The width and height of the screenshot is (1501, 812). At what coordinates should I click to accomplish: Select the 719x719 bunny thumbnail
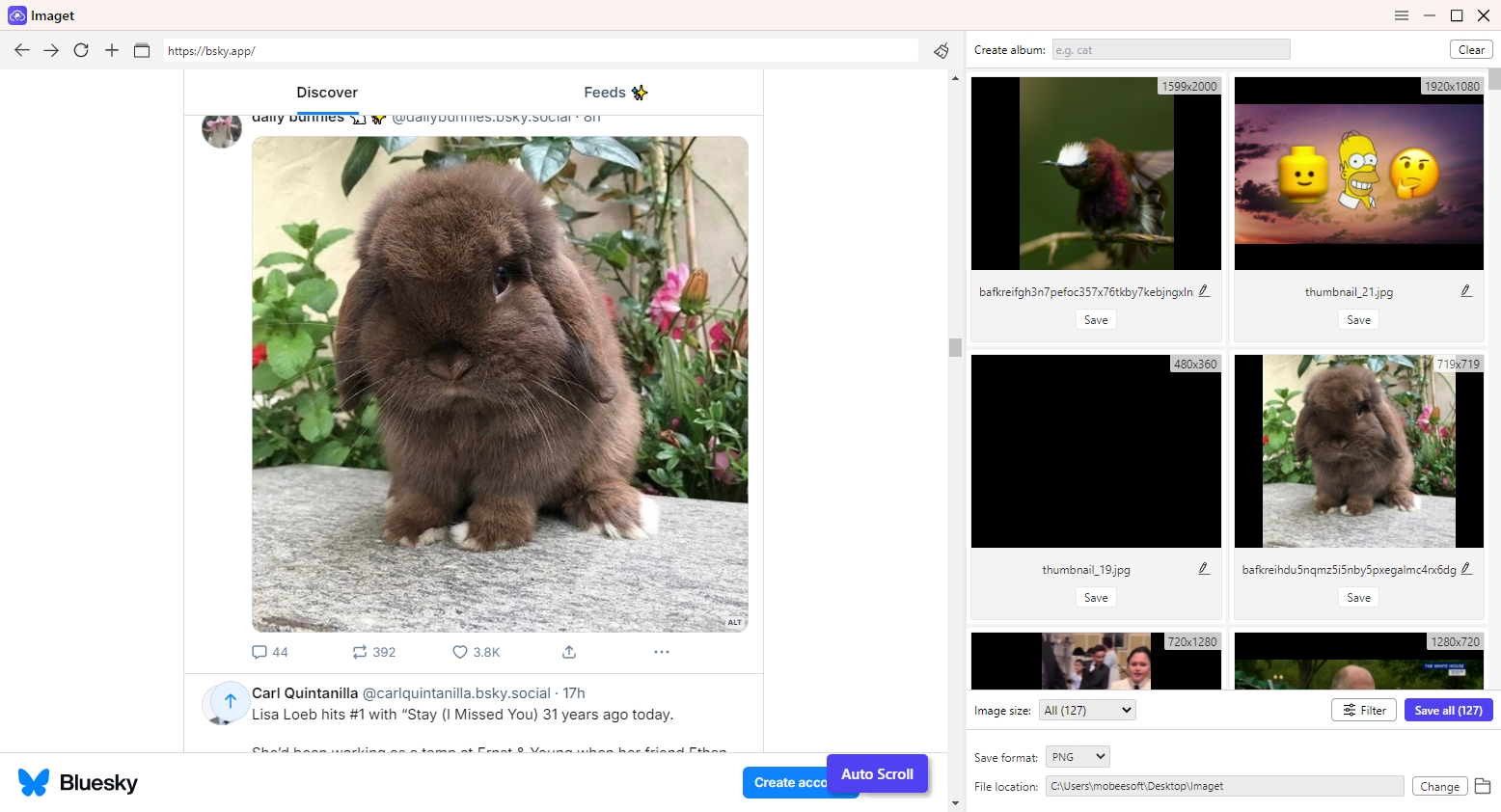(1358, 451)
